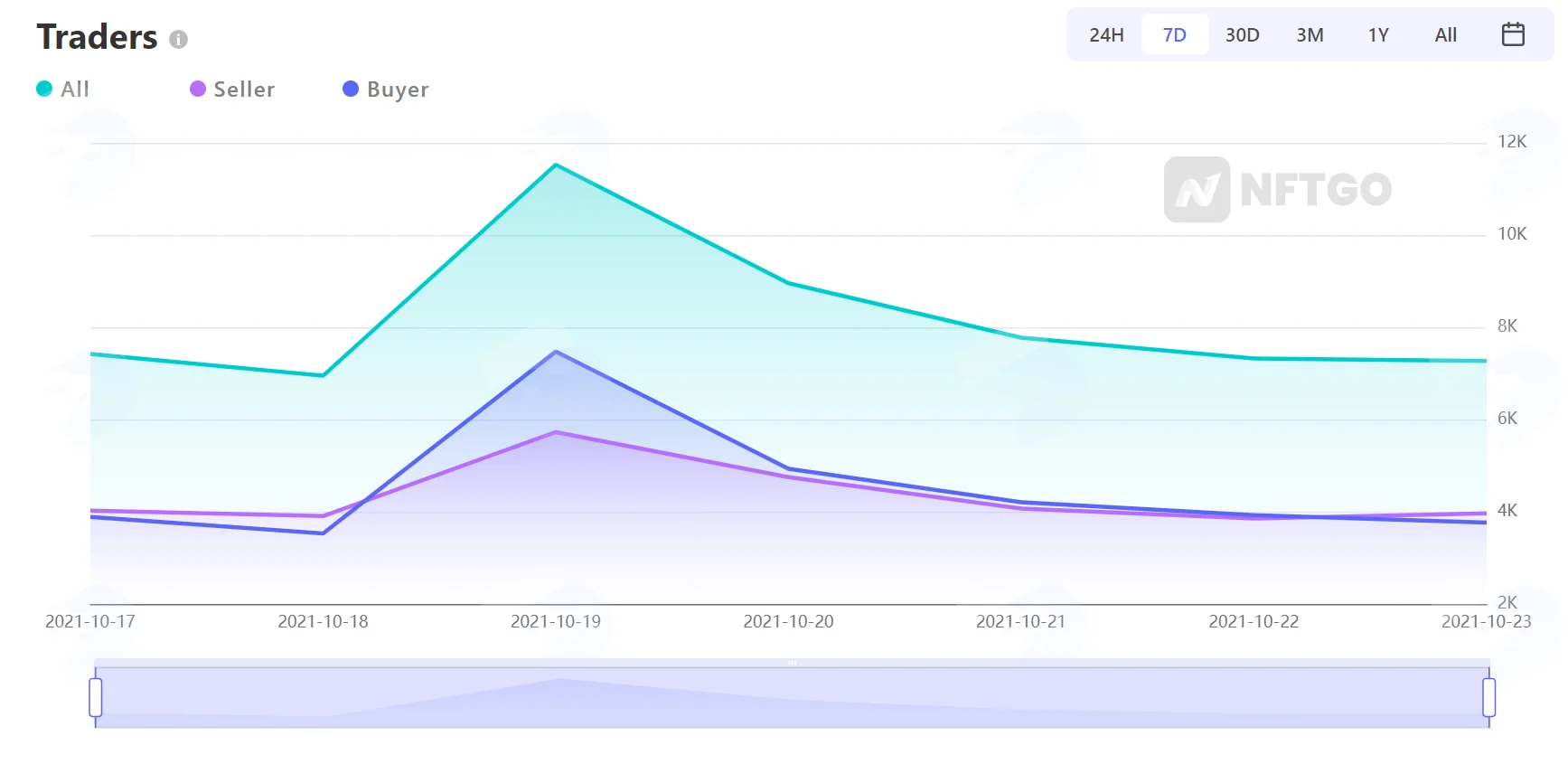Click the range slider middle area
The width and height of the screenshot is (1568, 764).
point(793,697)
